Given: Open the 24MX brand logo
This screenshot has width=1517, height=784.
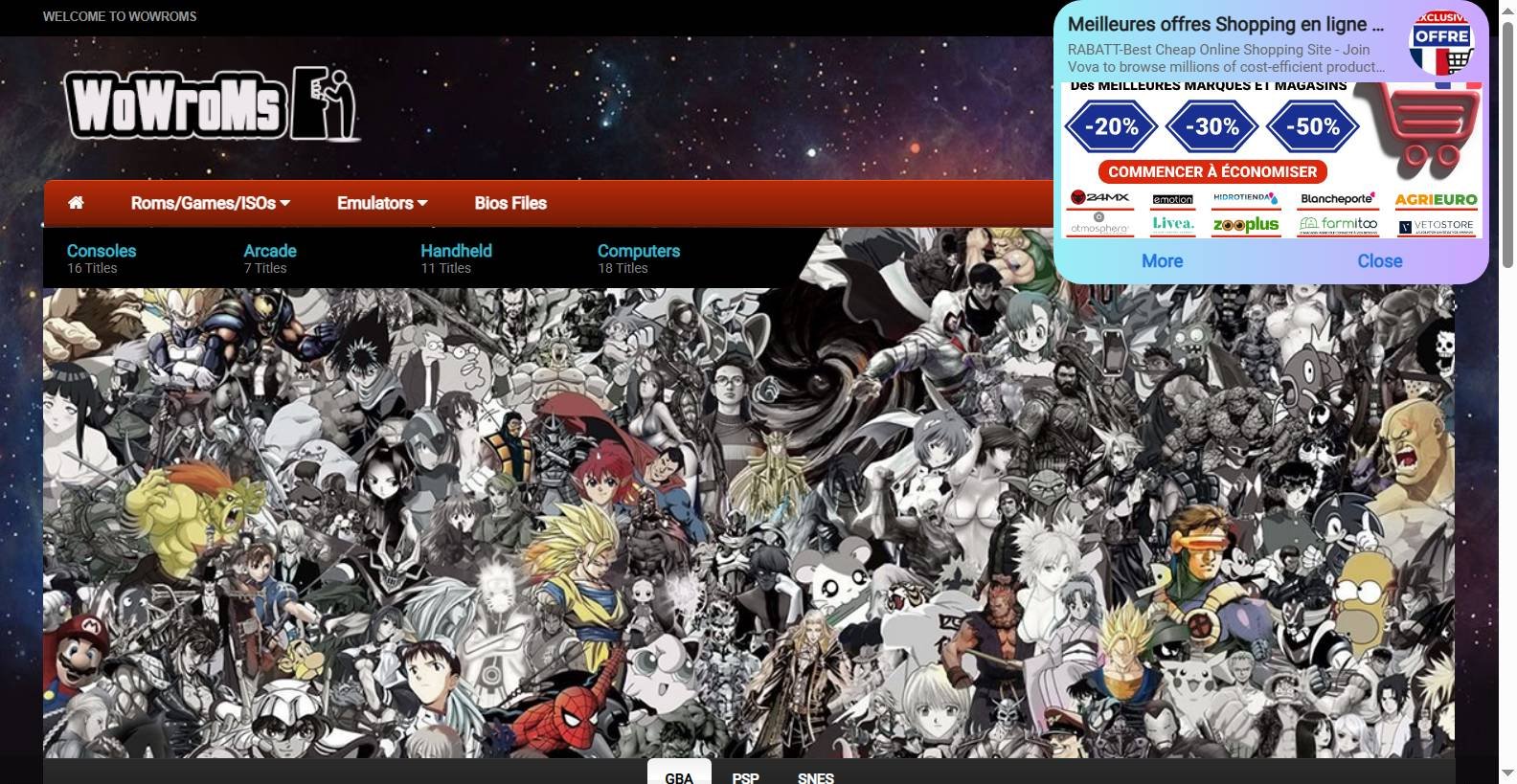Looking at the screenshot, I should click(1099, 198).
